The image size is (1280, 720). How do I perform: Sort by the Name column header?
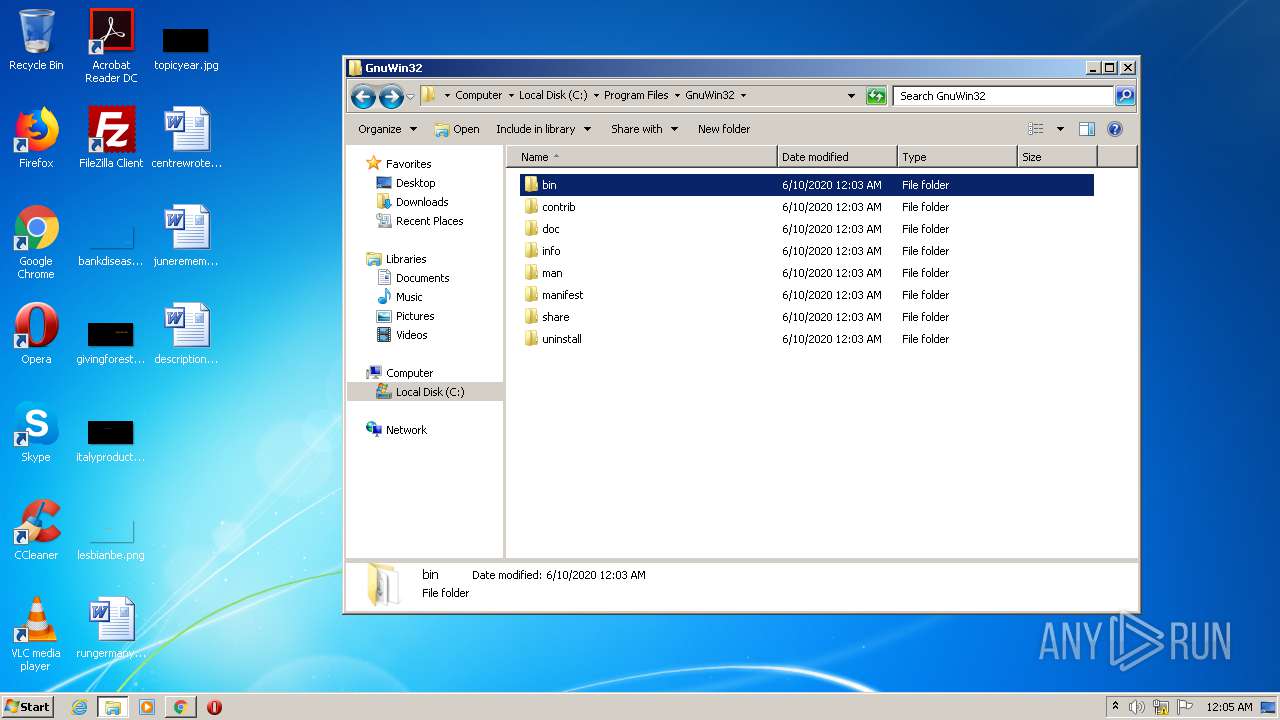(642, 157)
